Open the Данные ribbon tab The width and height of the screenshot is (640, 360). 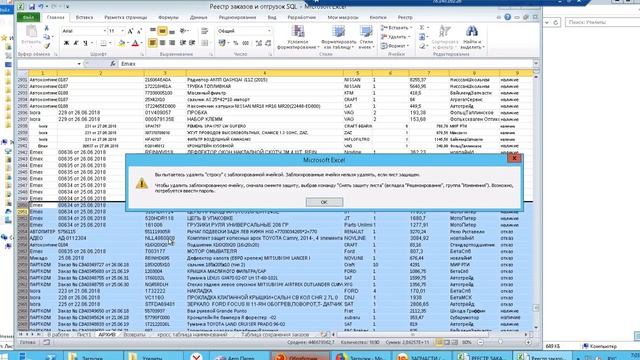coord(198,18)
